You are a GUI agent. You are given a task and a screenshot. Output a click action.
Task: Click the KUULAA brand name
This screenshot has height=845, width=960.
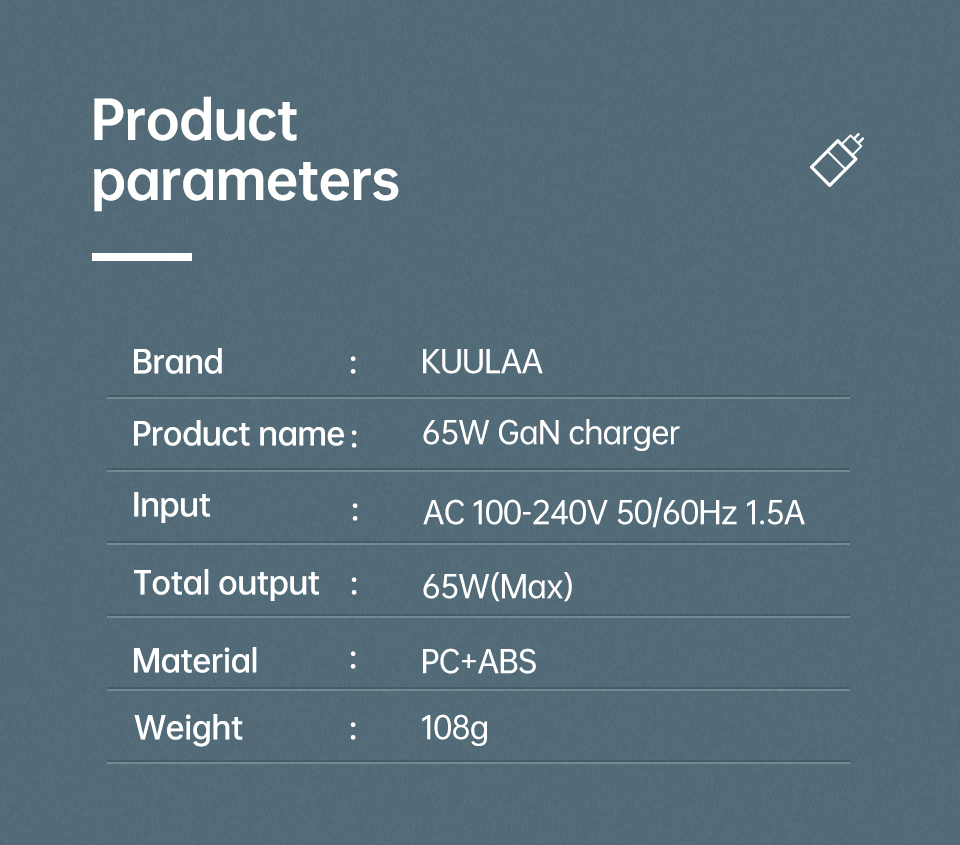pos(482,361)
